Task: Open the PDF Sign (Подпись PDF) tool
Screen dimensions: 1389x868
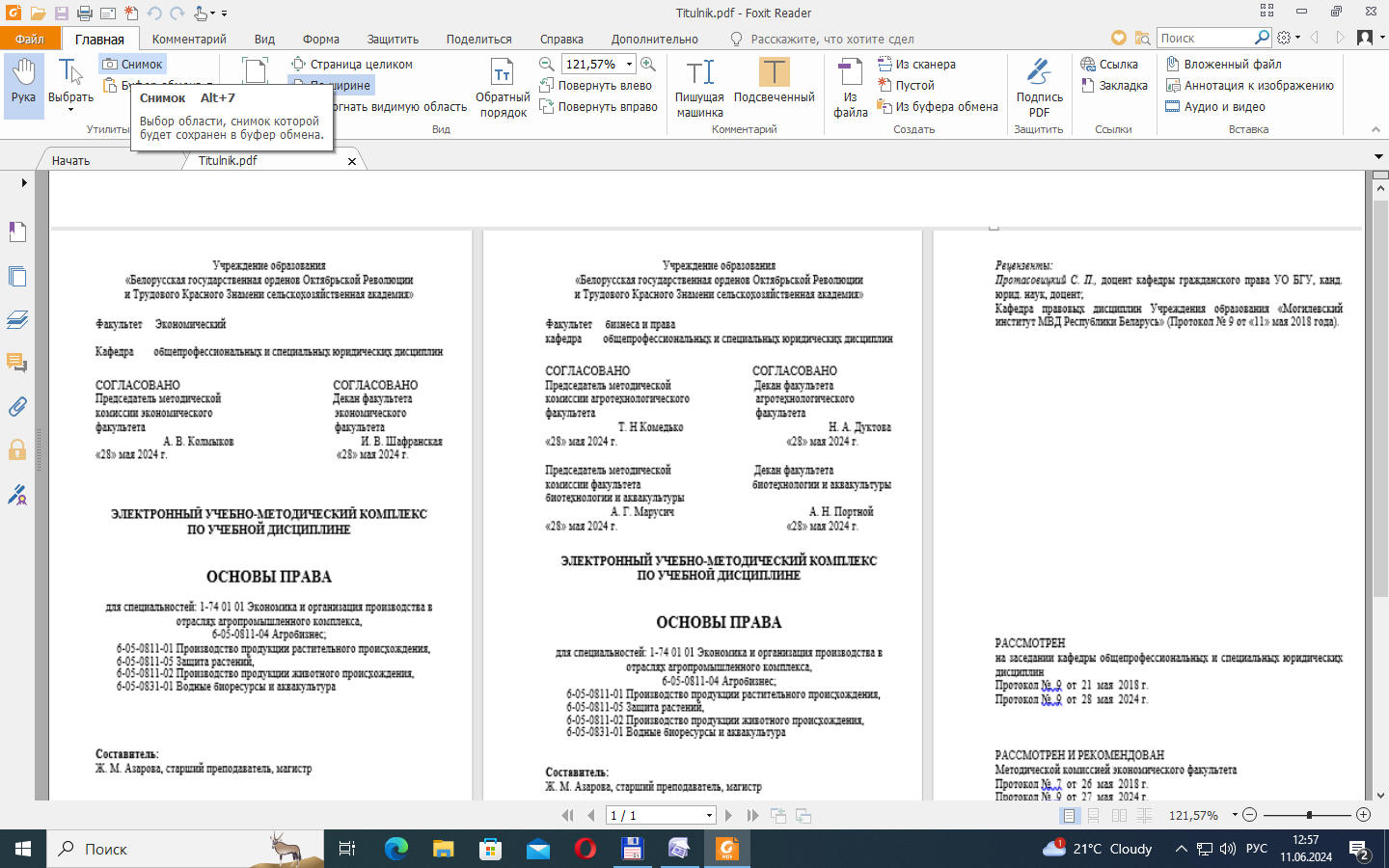Action: tap(1039, 87)
